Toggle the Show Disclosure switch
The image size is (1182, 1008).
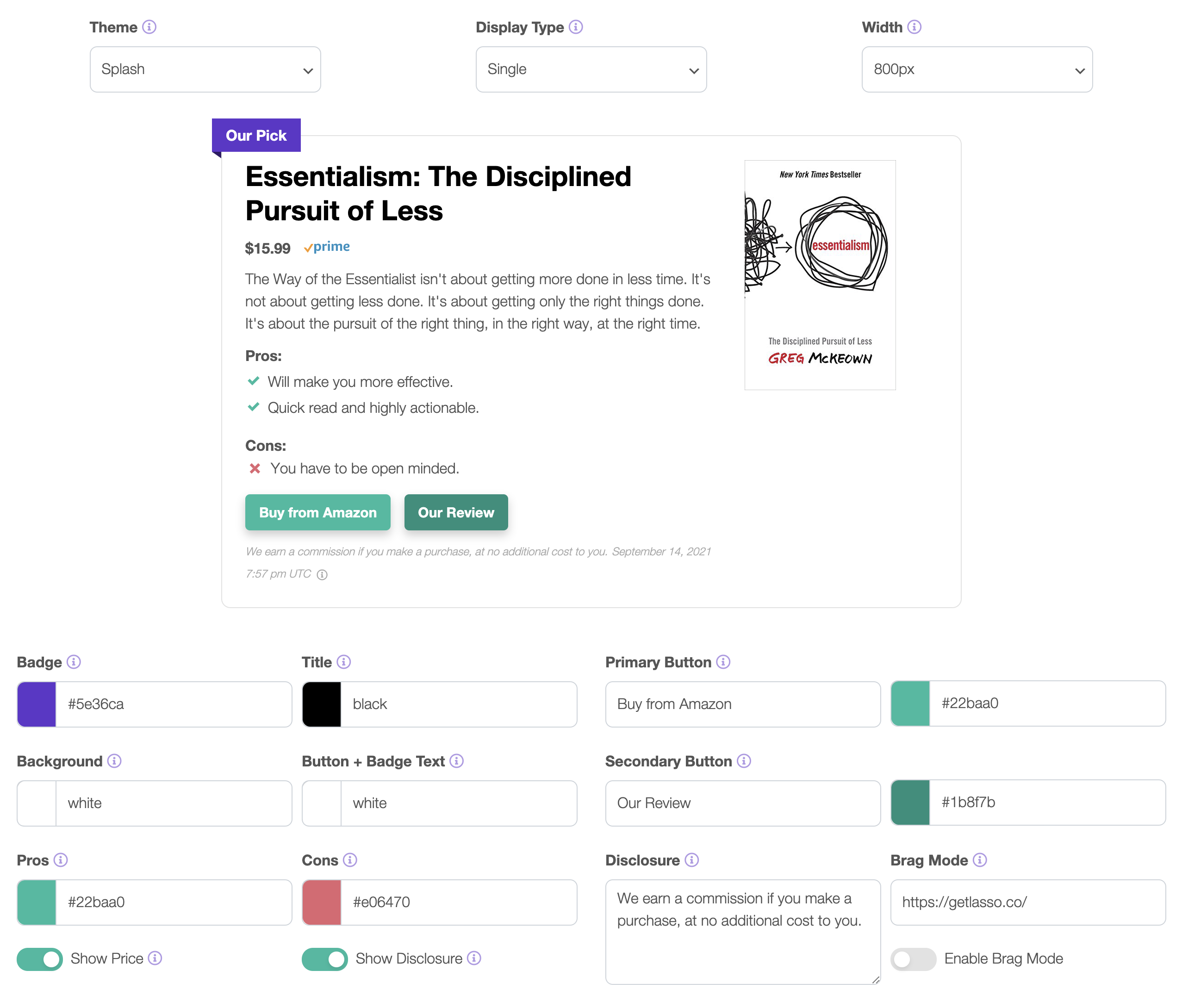click(324, 959)
